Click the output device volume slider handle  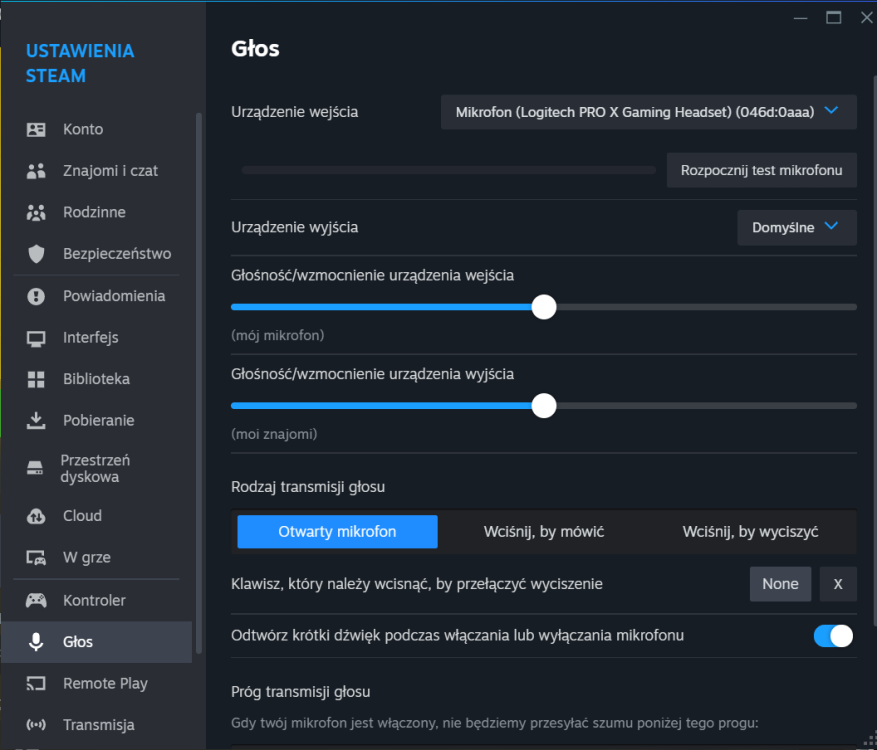click(x=544, y=406)
